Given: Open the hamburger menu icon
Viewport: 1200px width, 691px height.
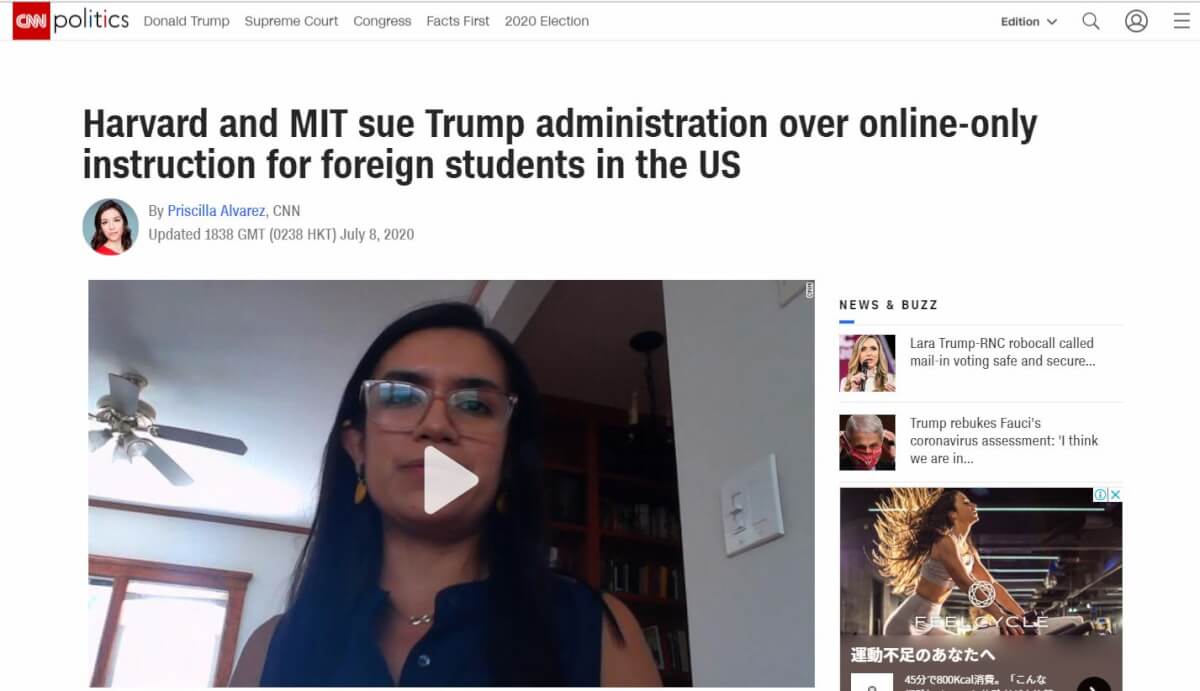Looking at the screenshot, I should [x=1181, y=21].
